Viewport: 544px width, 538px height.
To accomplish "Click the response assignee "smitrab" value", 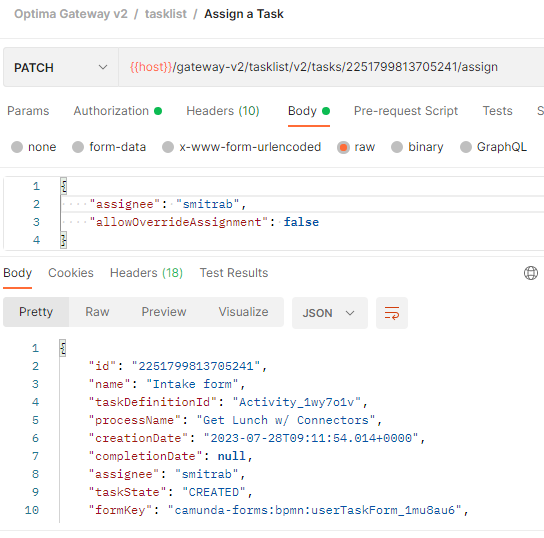I will coord(207,474).
